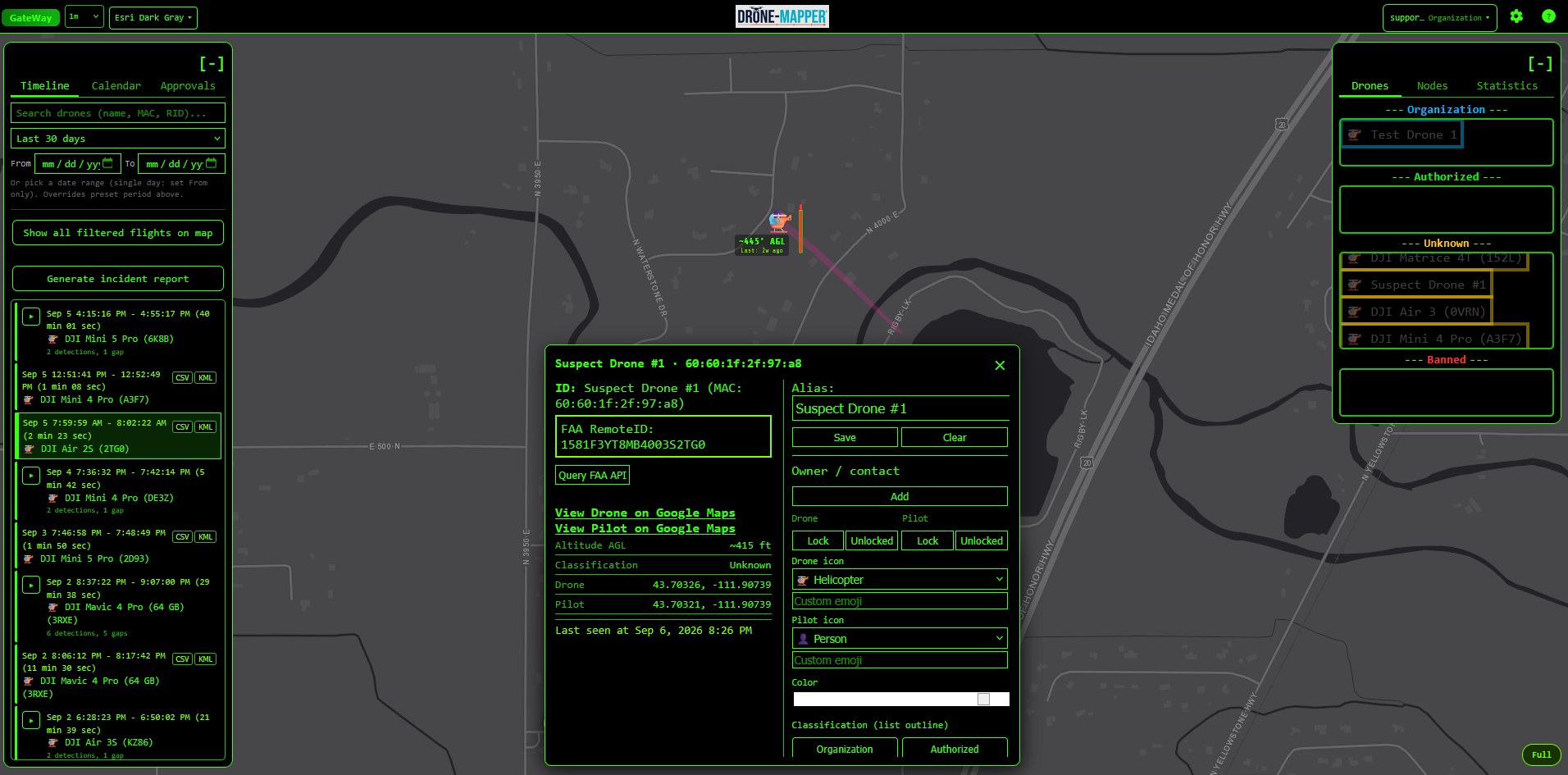Switch to the Drones tab
The width and height of the screenshot is (1568, 775).
click(1370, 85)
